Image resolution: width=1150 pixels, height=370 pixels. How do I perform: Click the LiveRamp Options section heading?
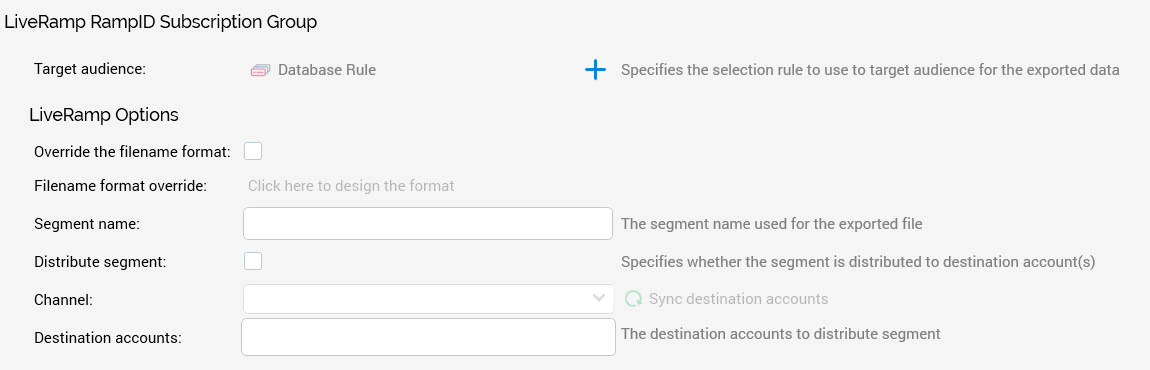coord(103,115)
